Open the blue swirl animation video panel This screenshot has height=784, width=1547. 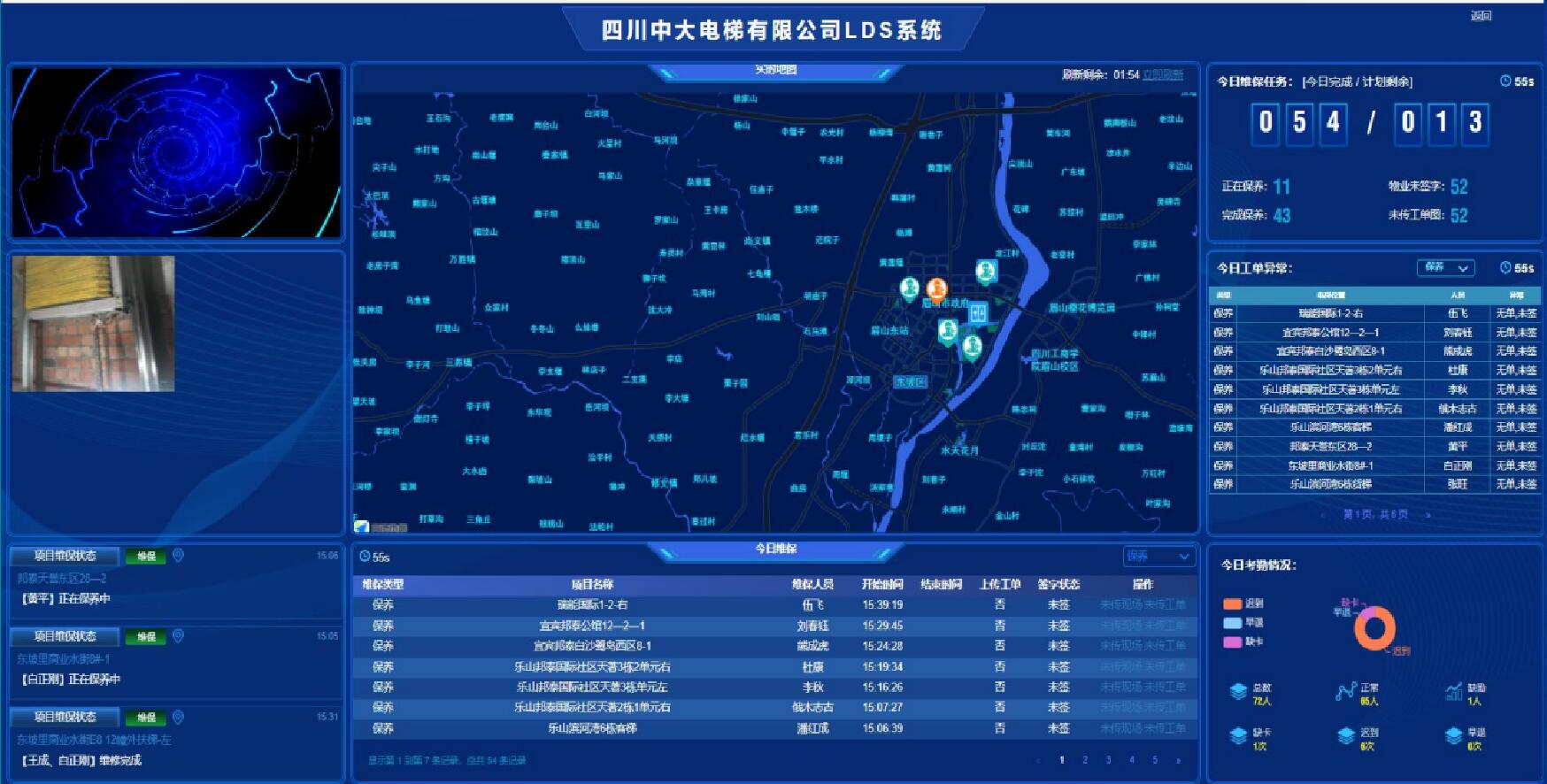(x=176, y=152)
